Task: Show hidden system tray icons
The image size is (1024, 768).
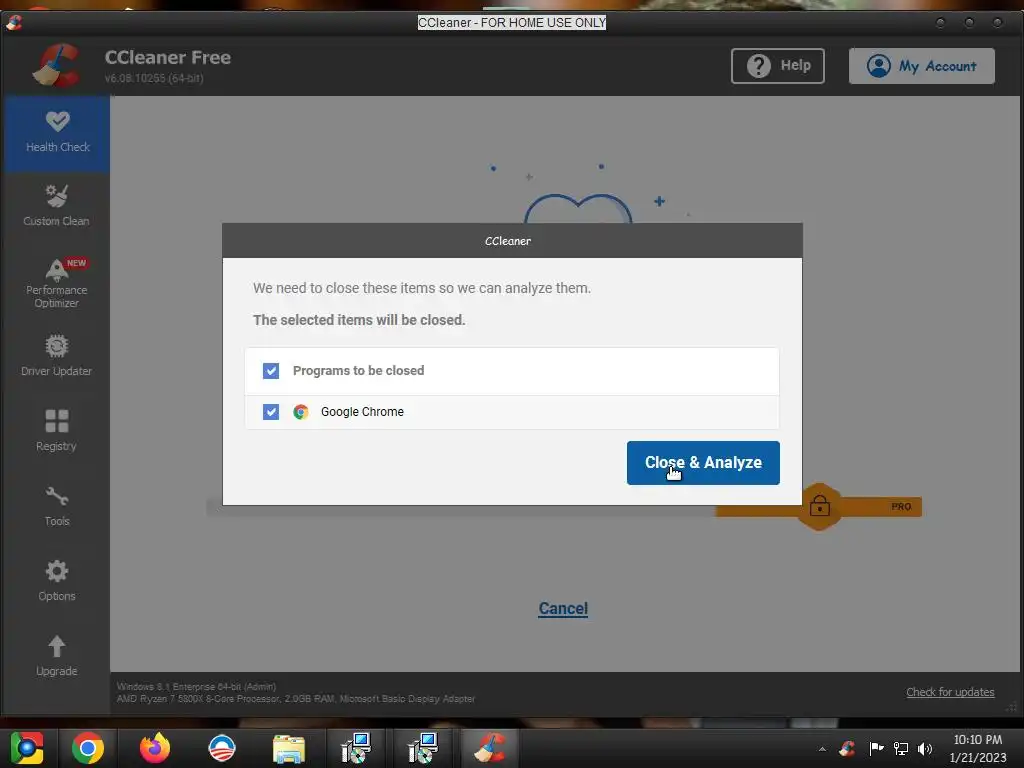Action: [822, 748]
